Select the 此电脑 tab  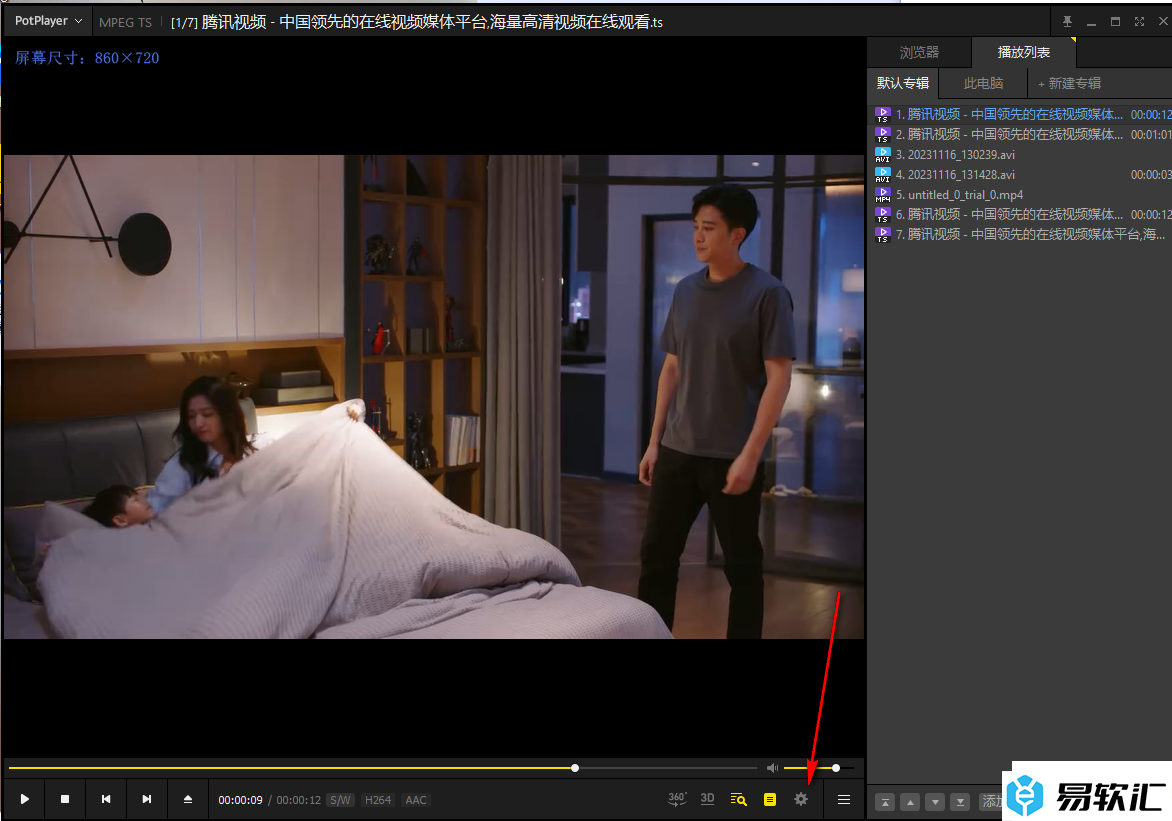984,83
